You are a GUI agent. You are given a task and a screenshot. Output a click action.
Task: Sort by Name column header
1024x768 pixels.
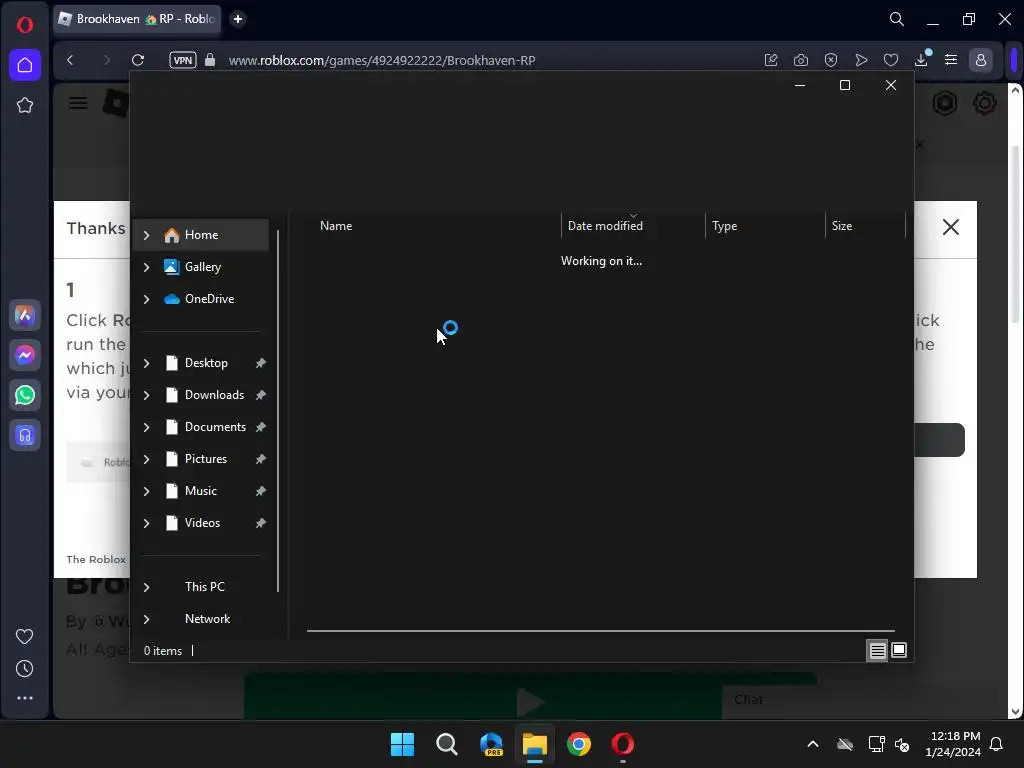434,226
